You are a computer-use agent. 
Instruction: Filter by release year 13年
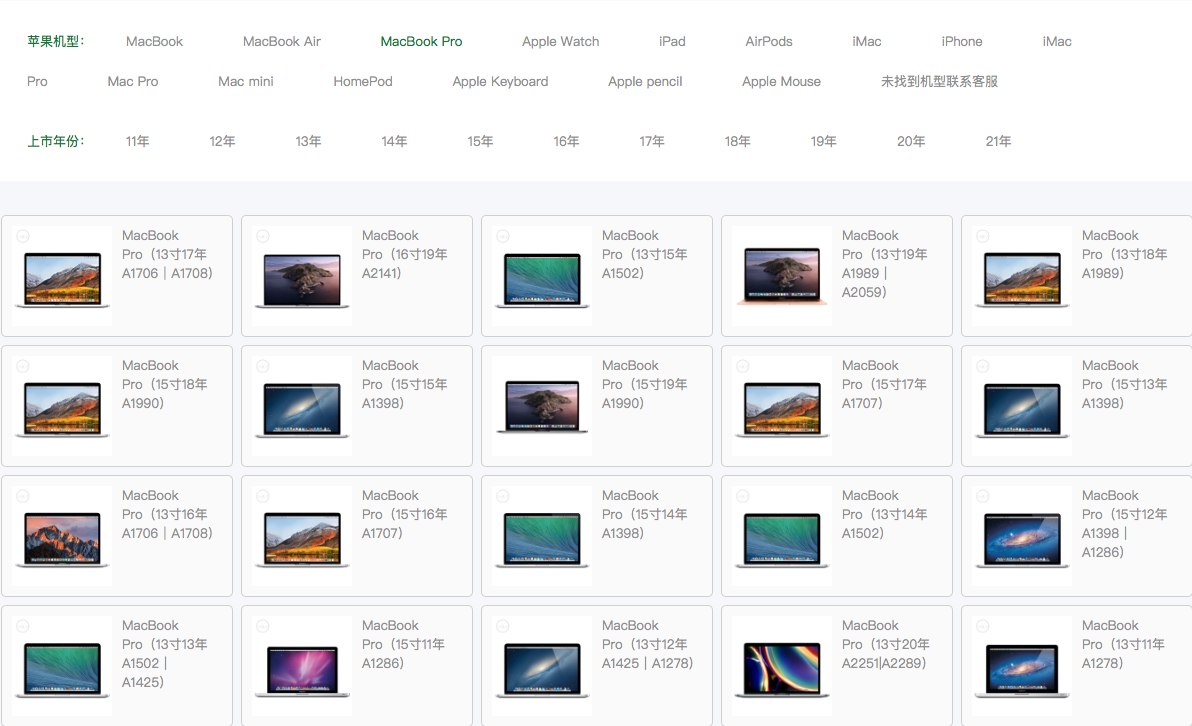pos(308,141)
